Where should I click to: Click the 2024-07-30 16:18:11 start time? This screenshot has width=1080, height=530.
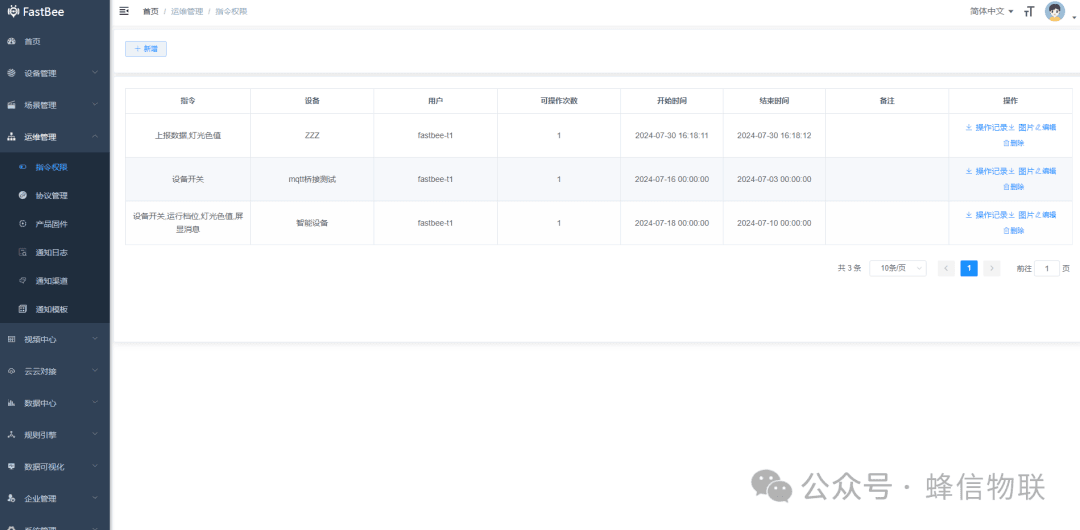pos(672,136)
